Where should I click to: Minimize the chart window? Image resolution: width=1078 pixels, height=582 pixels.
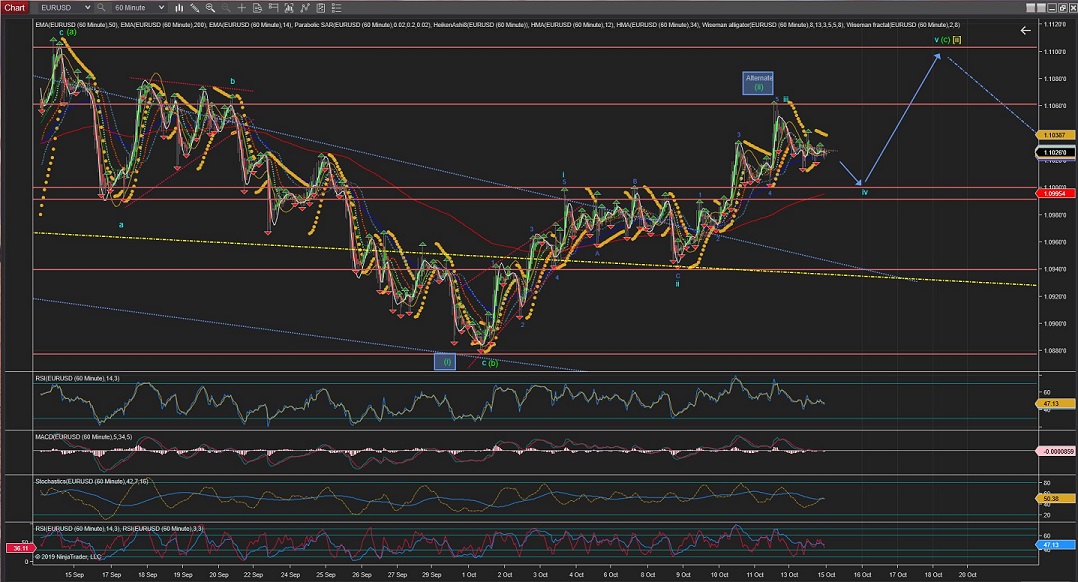1052,8
